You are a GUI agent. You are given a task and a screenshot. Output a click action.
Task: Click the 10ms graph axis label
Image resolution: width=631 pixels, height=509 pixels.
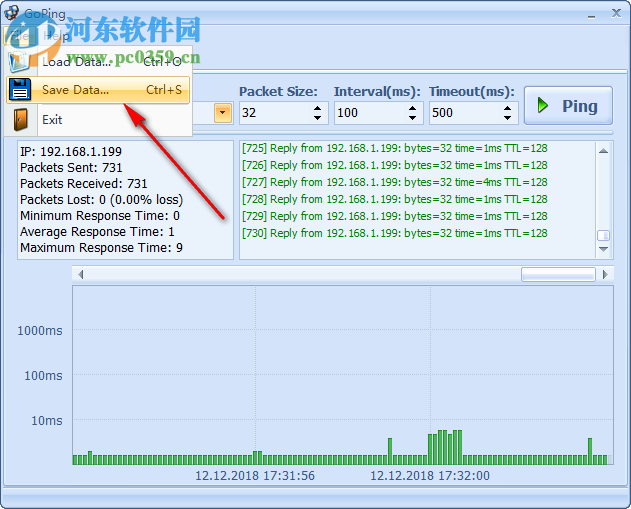pyautogui.click(x=47, y=421)
